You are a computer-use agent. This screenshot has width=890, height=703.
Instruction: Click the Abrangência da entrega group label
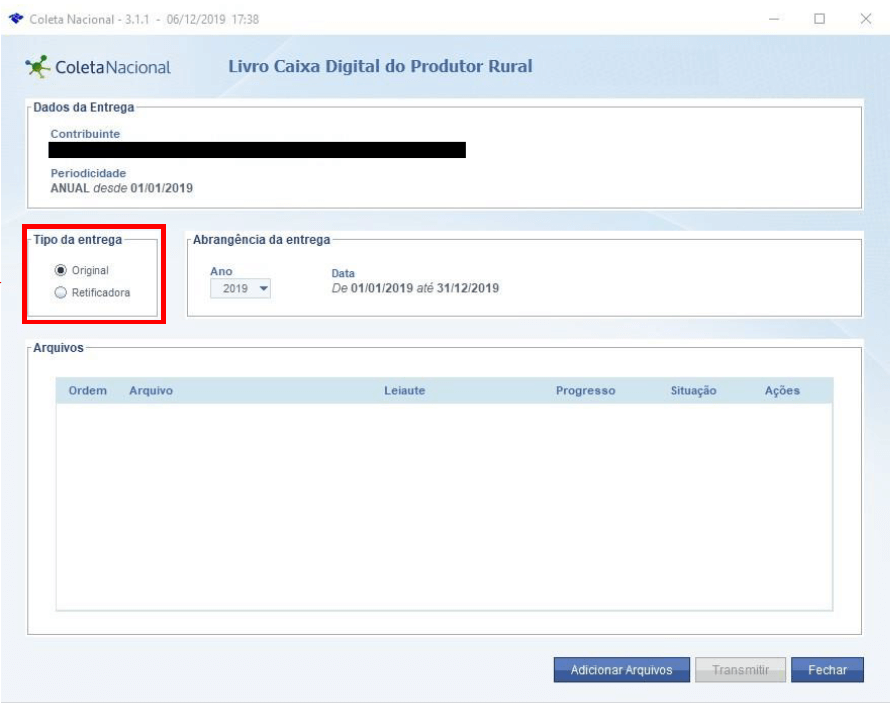[x=262, y=239]
